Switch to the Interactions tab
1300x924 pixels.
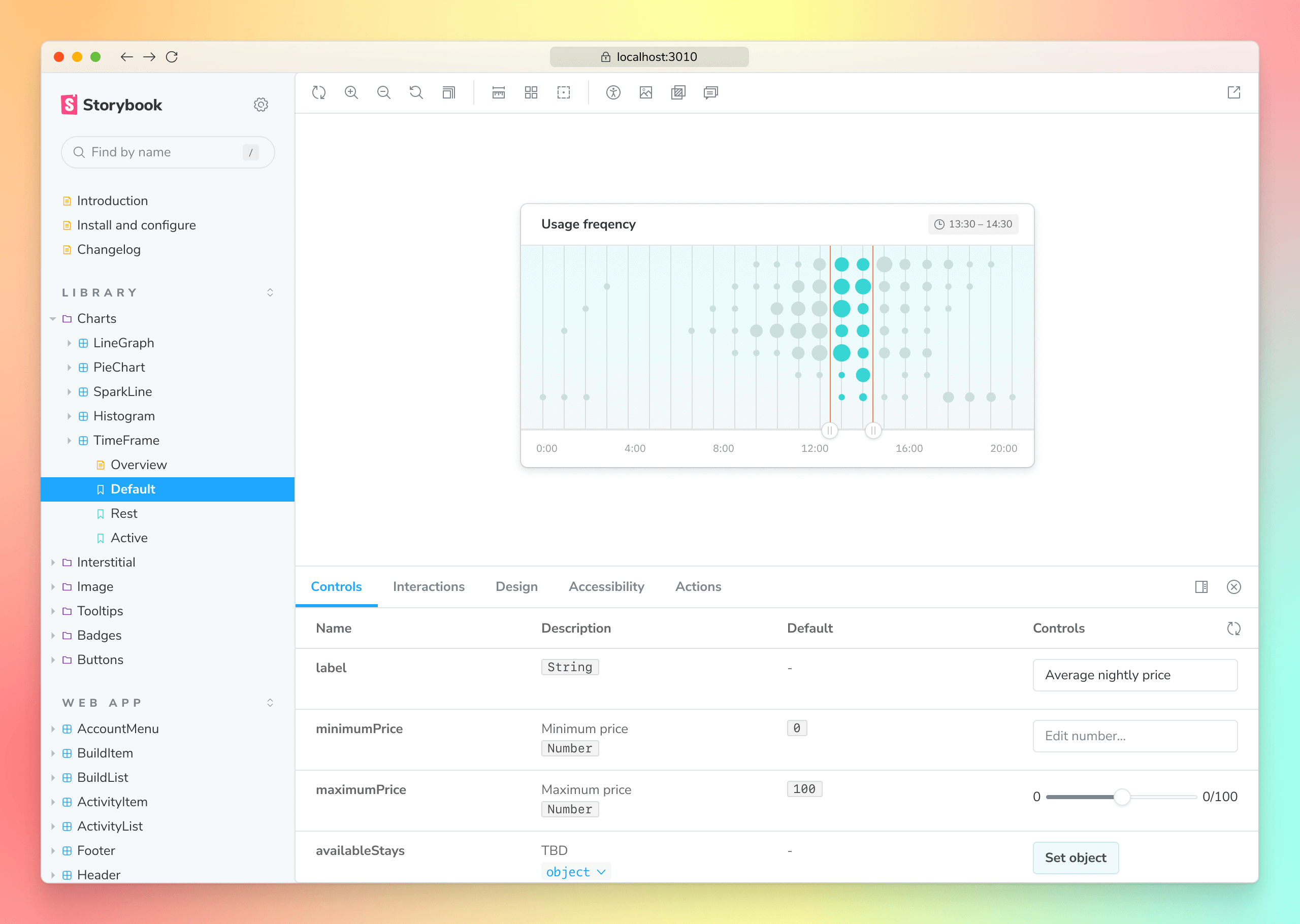pyautogui.click(x=429, y=586)
